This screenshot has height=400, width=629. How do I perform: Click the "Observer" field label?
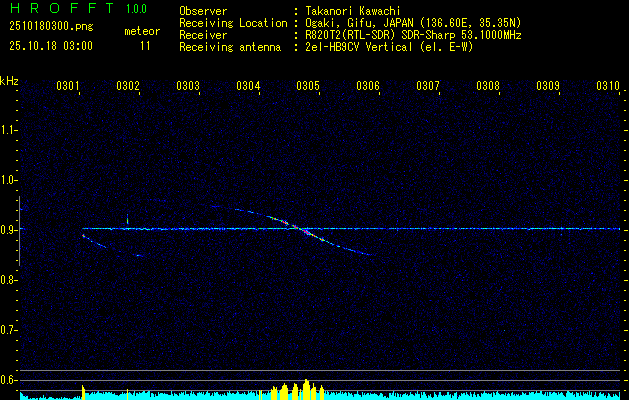(203, 11)
